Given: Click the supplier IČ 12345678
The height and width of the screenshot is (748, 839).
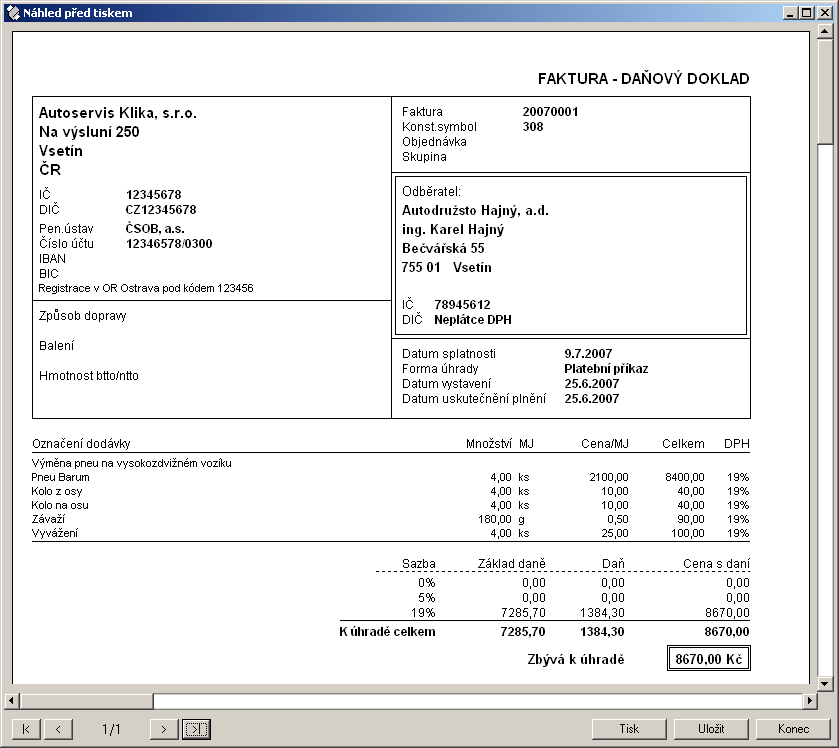Looking at the screenshot, I should pos(154,195).
